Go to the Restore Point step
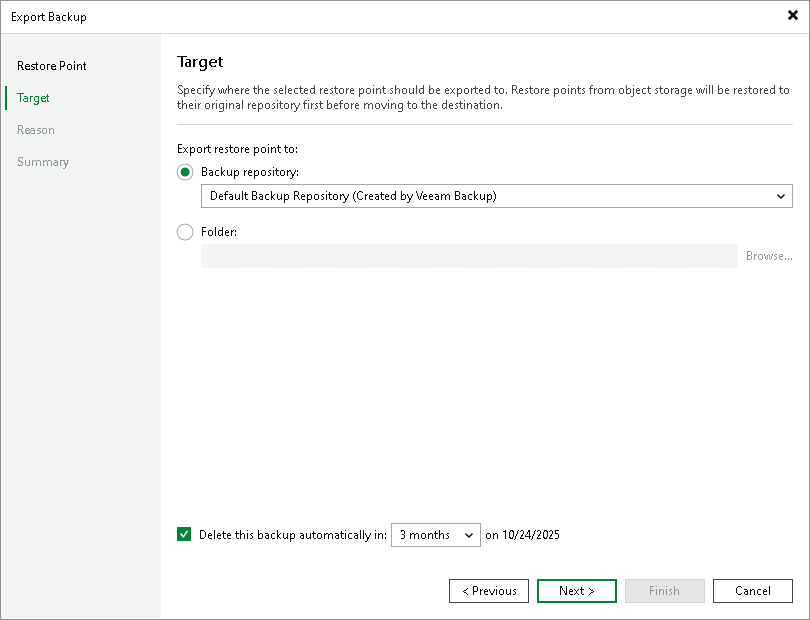The height and width of the screenshot is (620, 810). point(51,66)
